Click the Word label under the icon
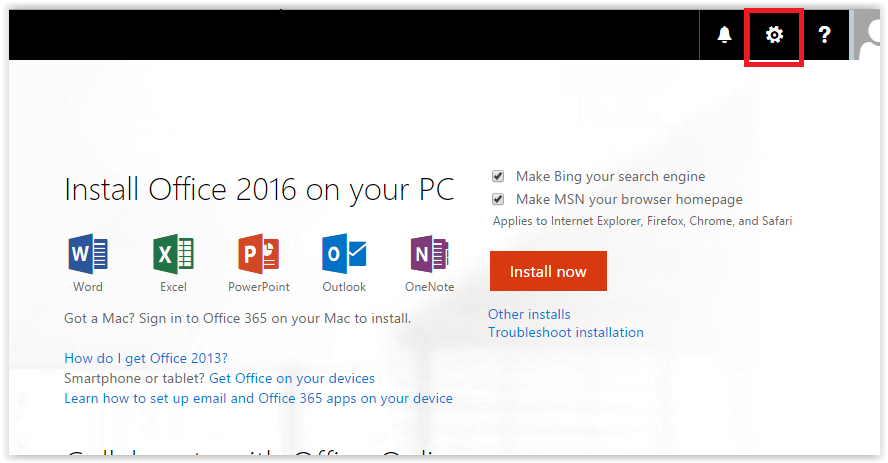This screenshot has width=888, height=463. pos(88,287)
